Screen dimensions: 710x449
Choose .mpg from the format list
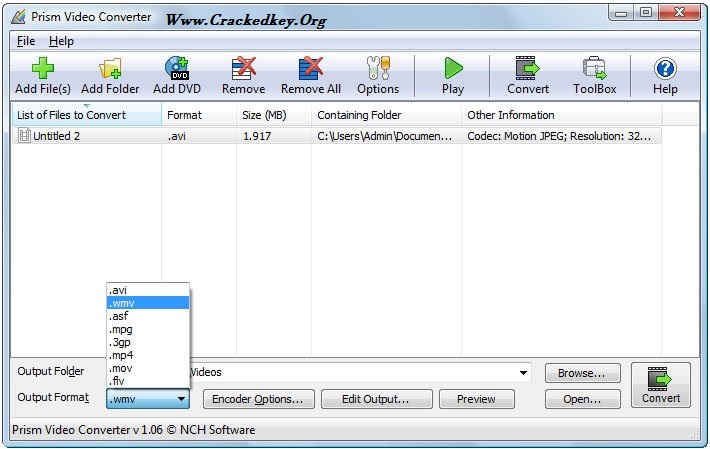pyautogui.click(x=148, y=329)
